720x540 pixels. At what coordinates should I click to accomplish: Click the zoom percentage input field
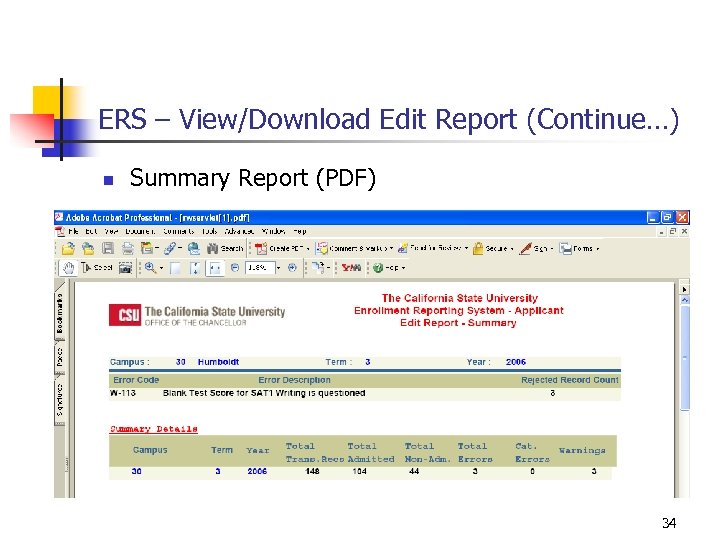pos(260,267)
